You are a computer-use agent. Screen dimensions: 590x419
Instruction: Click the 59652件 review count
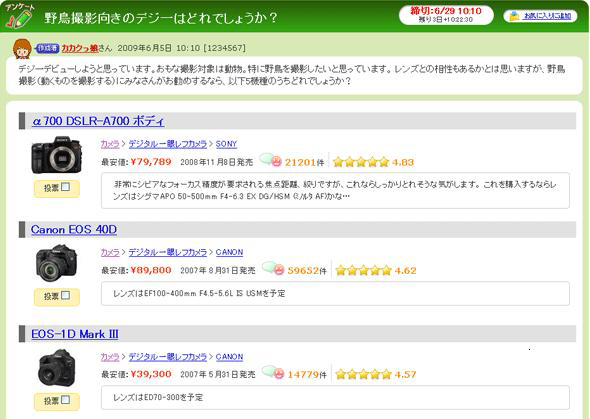(307, 271)
